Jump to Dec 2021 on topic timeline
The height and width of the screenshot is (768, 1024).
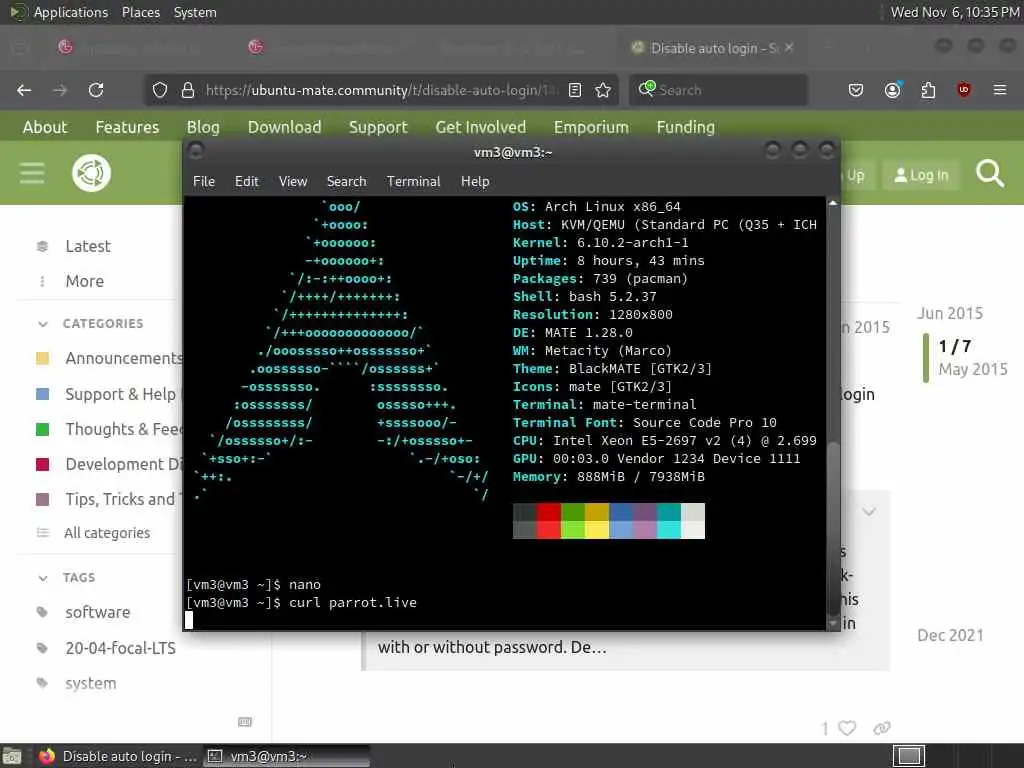950,635
